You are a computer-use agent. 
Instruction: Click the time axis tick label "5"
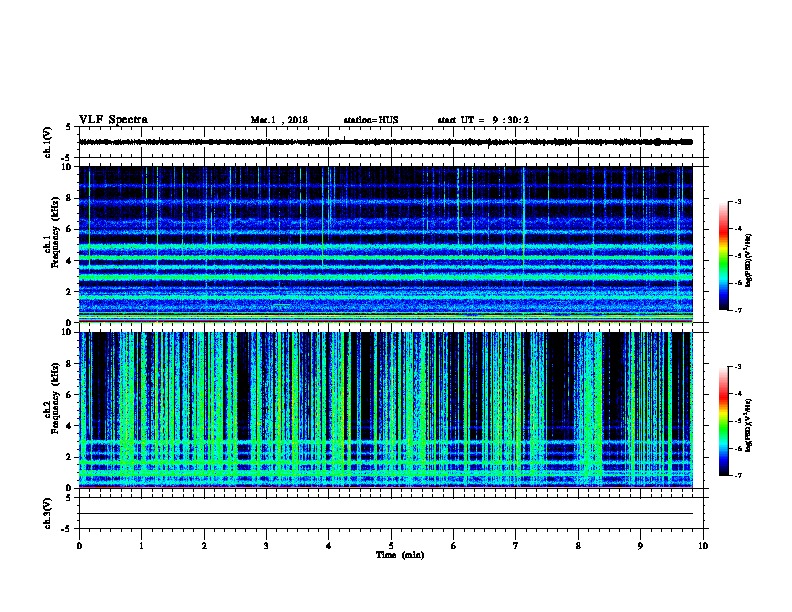click(x=391, y=546)
